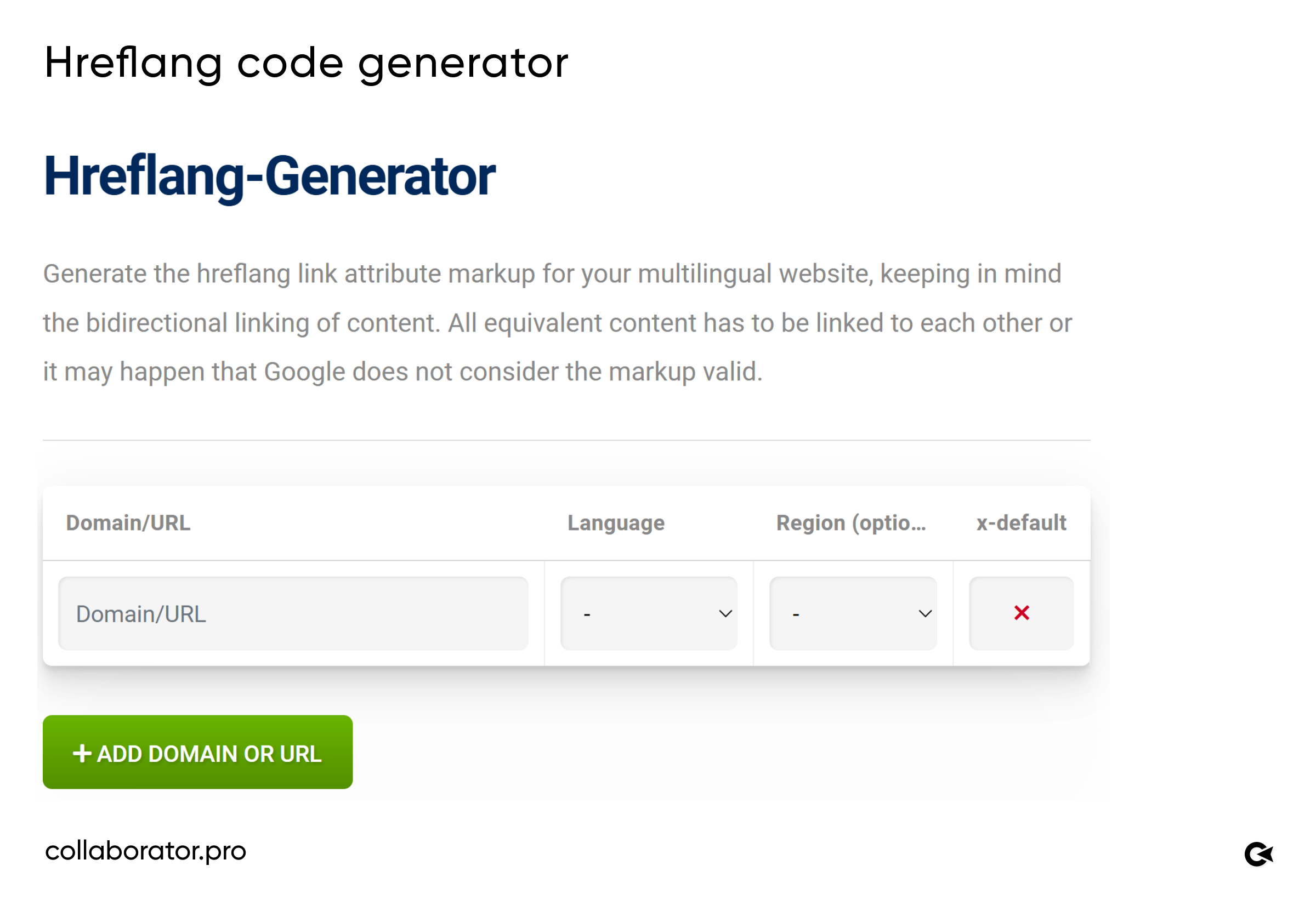Select the dash value in the Language dropdown
Screen dimensions: 1316x911
pyautogui.click(x=587, y=615)
